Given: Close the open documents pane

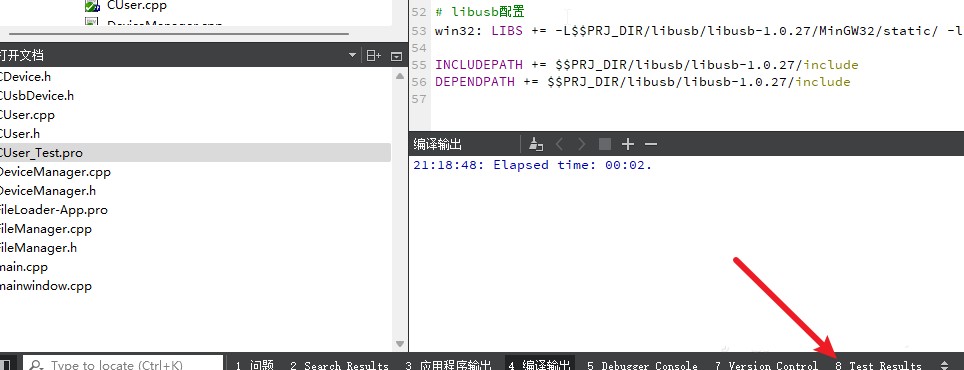Looking at the screenshot, I should [397, 56].
